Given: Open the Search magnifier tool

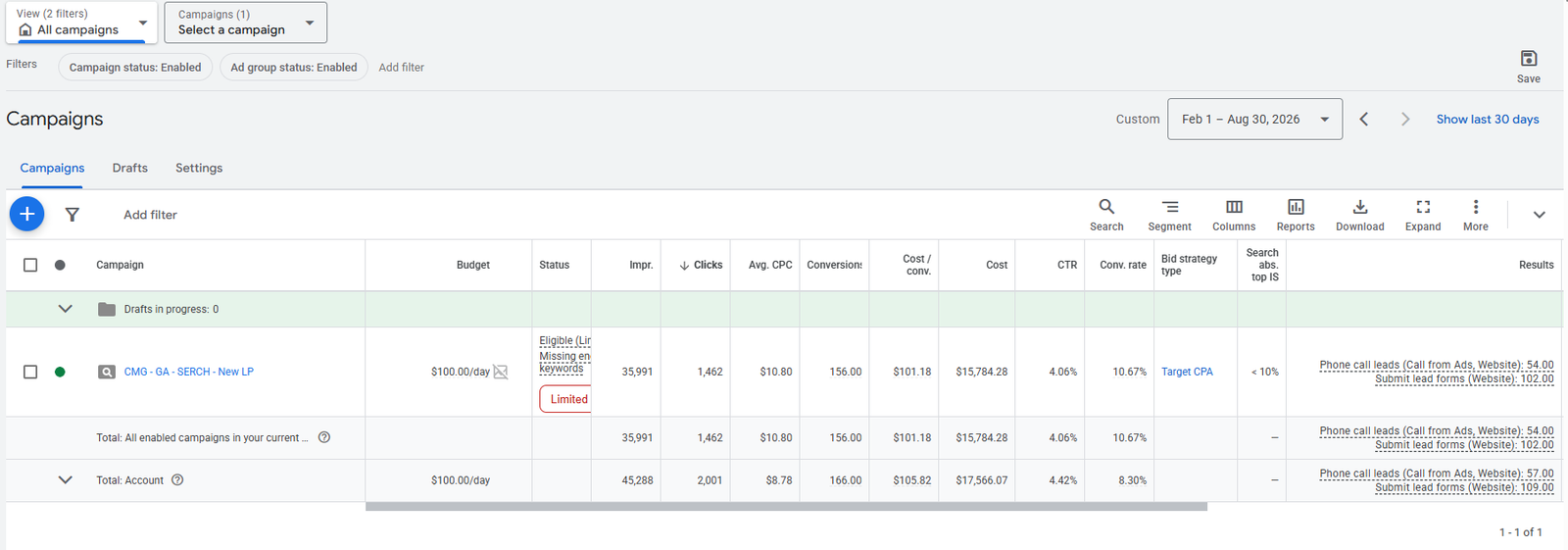Looking at the screenshot, I should (1106, 215).
